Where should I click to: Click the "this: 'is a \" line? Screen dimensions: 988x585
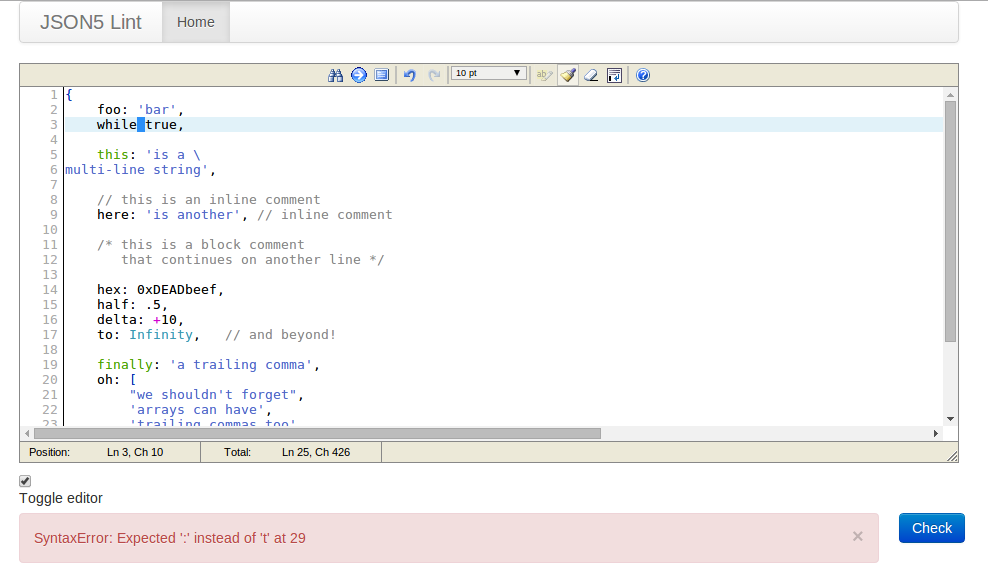point(149,155)
